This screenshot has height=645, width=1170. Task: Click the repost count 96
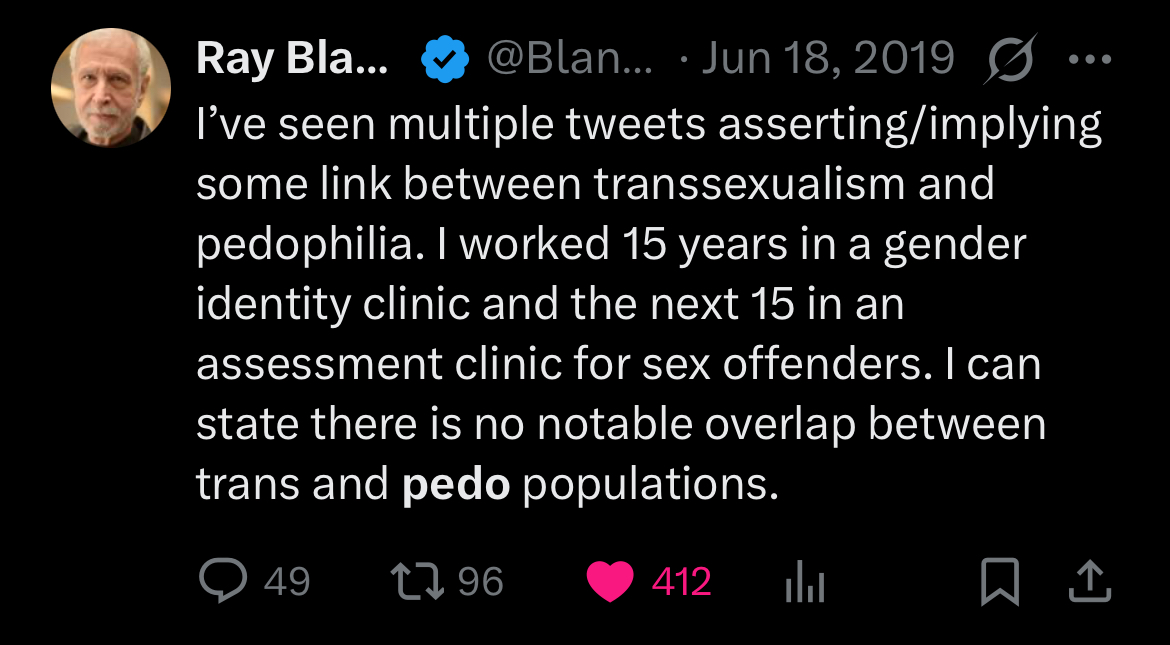tap(481, 582)
